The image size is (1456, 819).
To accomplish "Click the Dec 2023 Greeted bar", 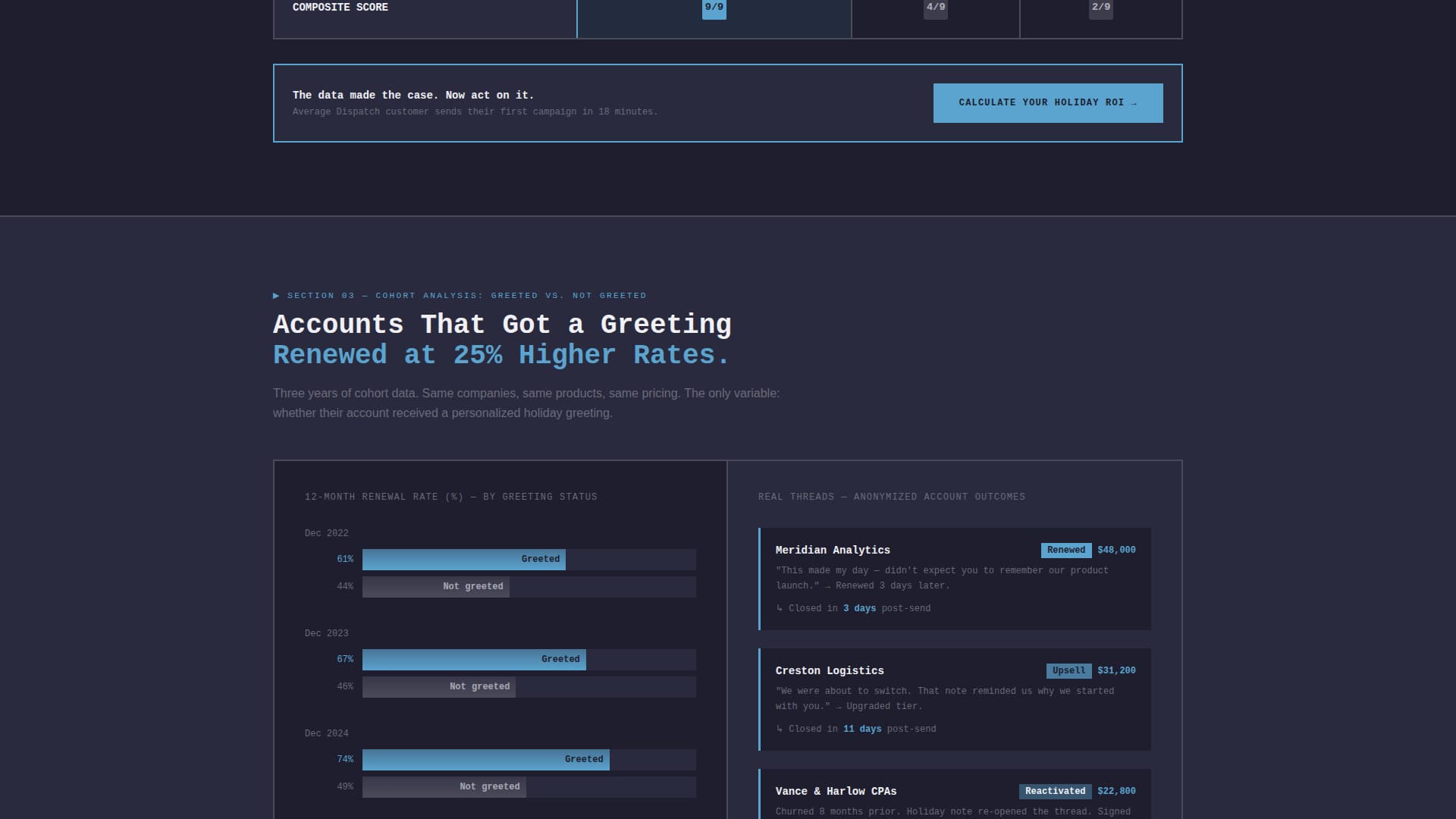I will tap(474, 660).
